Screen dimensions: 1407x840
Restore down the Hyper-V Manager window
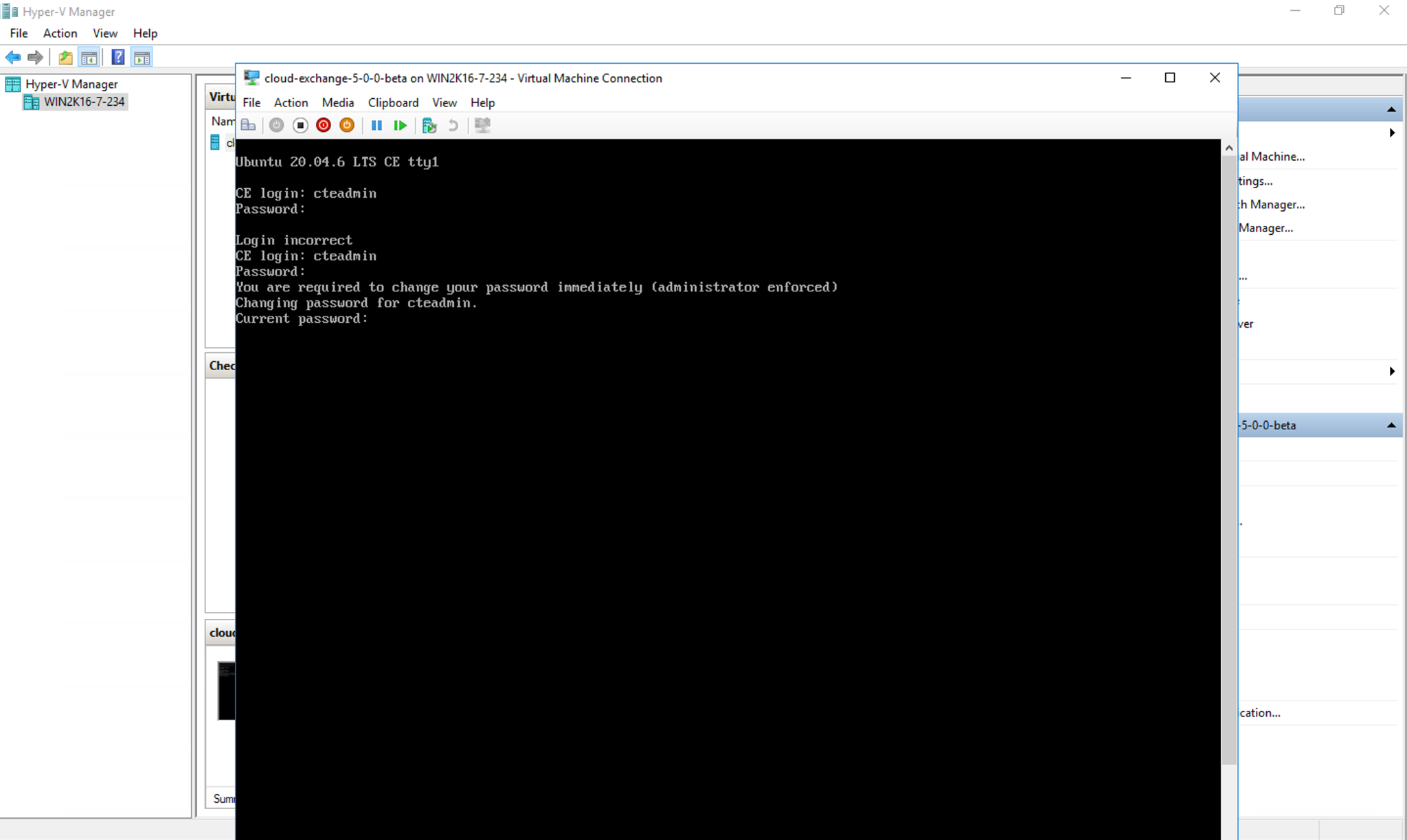pyautogui.click(x=1339, y=10)
